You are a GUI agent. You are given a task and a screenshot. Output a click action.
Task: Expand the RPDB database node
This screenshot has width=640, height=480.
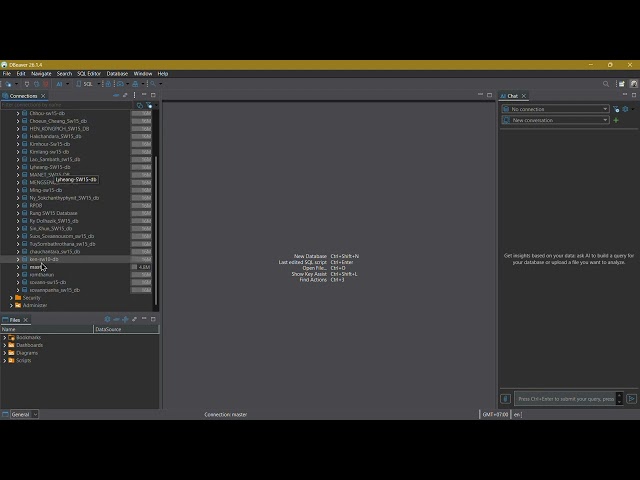[18, 205]
